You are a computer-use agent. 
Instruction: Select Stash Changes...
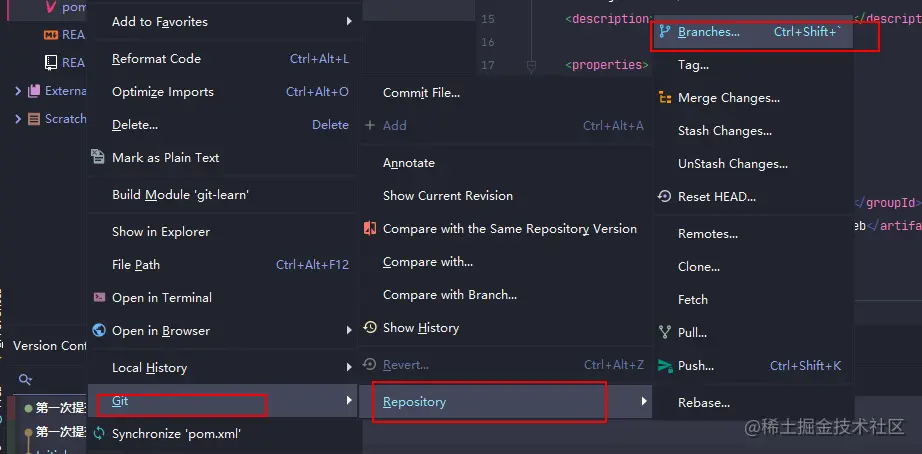753,131
